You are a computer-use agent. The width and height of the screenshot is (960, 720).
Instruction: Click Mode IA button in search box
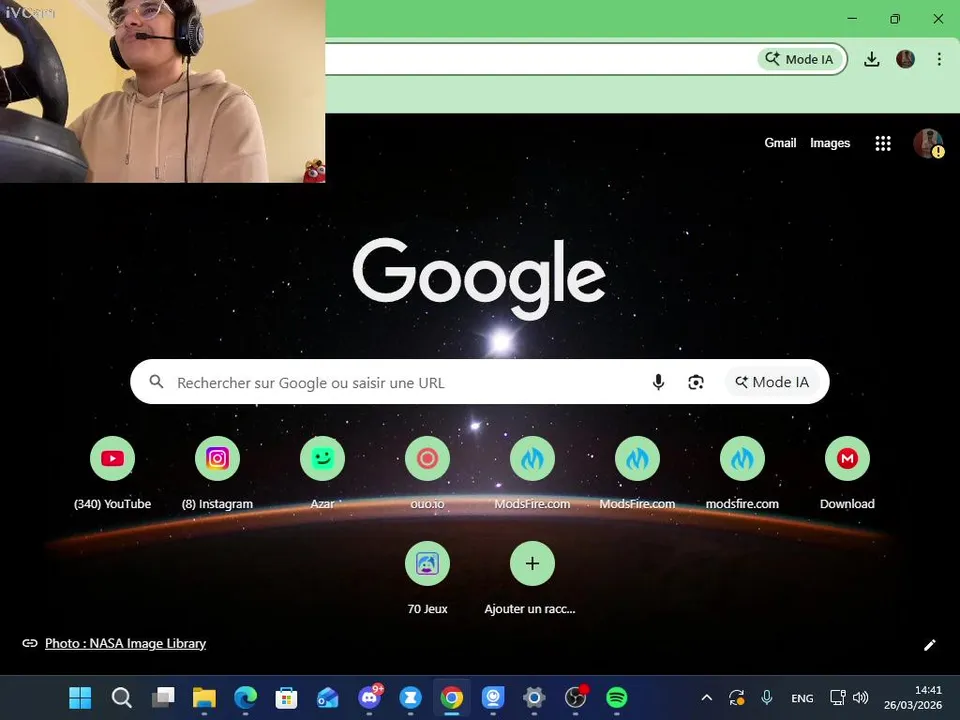pyautogui.click(x=772, y=382)
